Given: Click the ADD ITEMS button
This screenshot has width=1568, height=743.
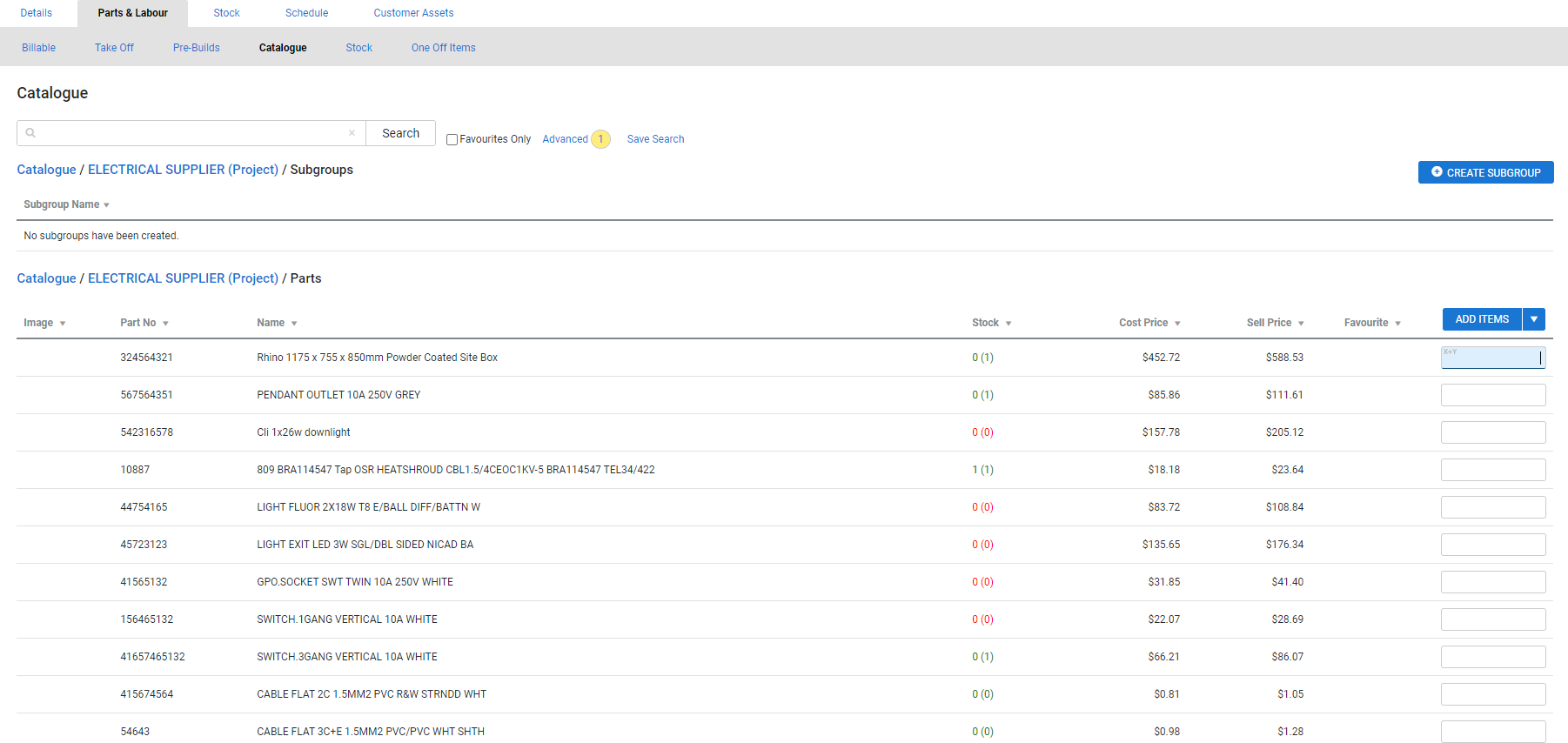Looking at the screenshot, I should pyautogui.click(x=1481, y=319).
